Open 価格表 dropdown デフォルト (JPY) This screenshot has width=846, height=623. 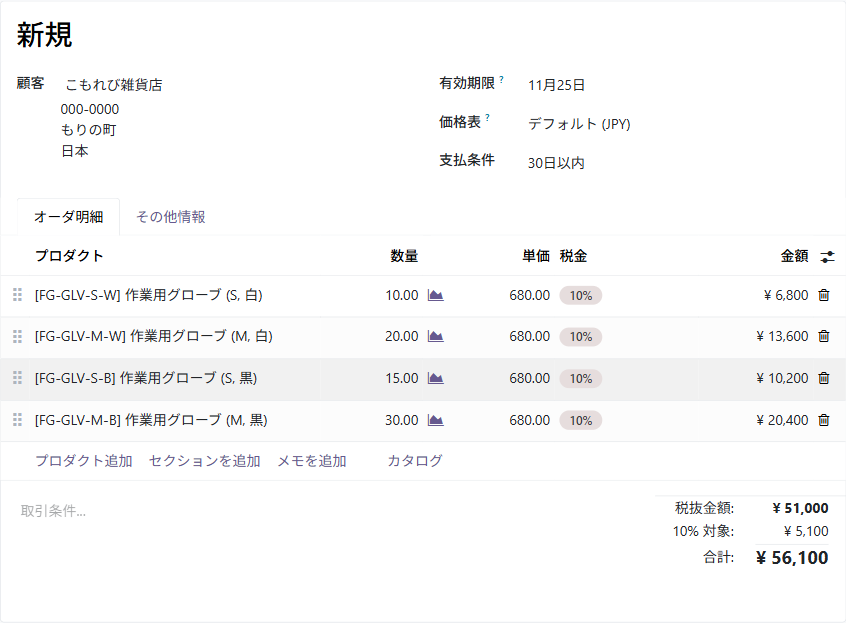point(579,124)
